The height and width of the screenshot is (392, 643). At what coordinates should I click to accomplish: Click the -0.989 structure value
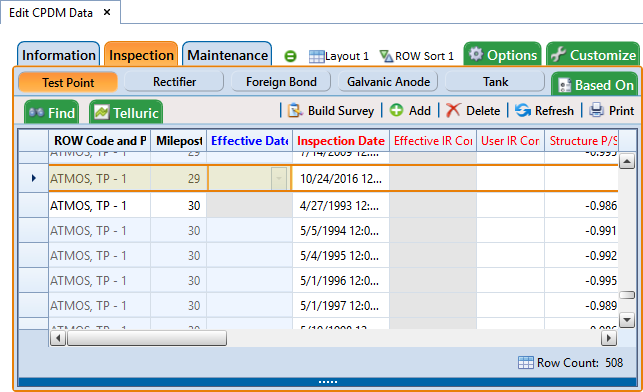point(601,305)
